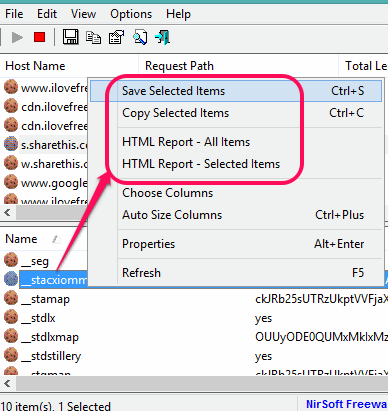
Task: Click cookie icon beside __stdlxmap
Action: 11,336
